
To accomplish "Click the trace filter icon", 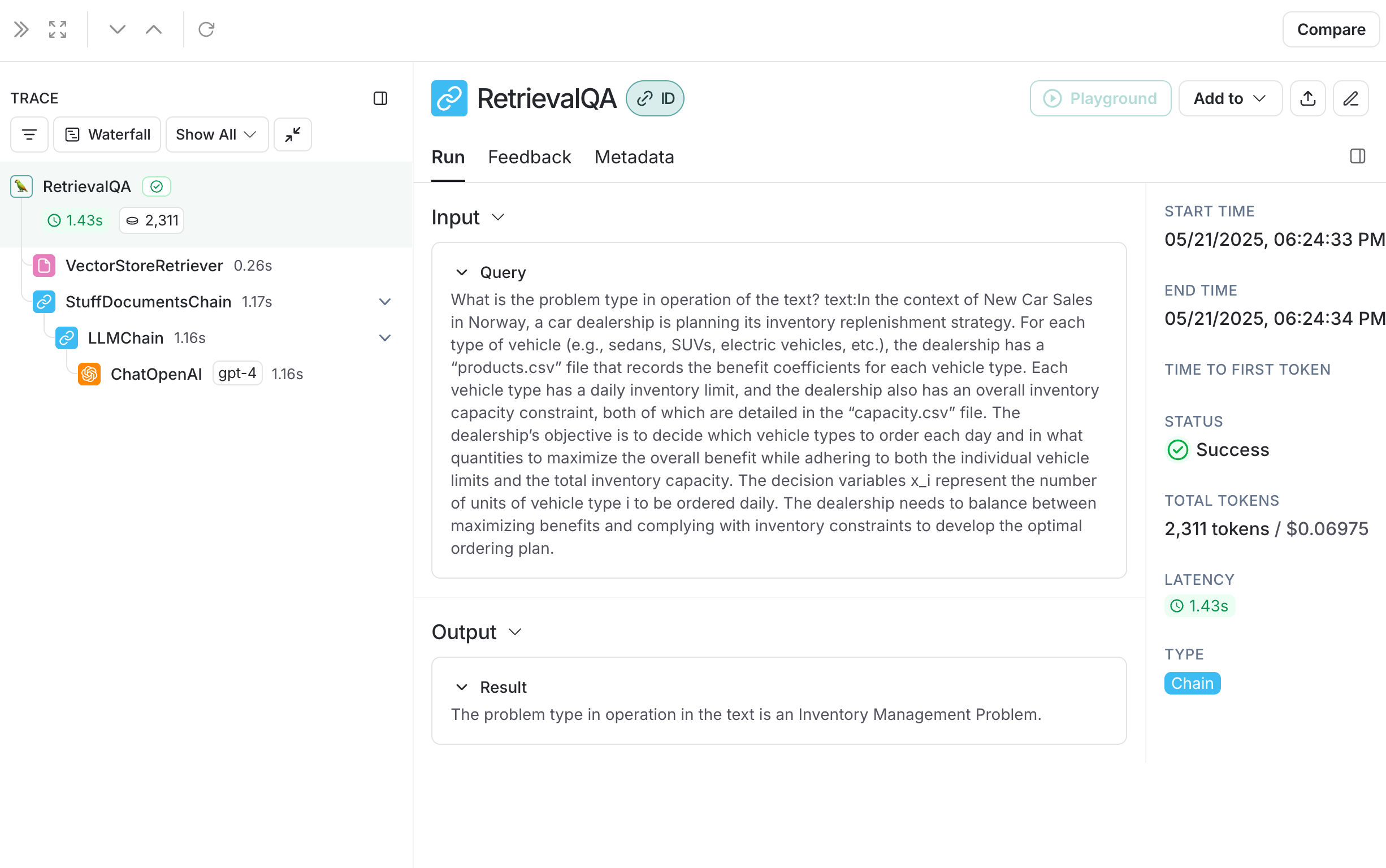I will [x=29, y=134].
